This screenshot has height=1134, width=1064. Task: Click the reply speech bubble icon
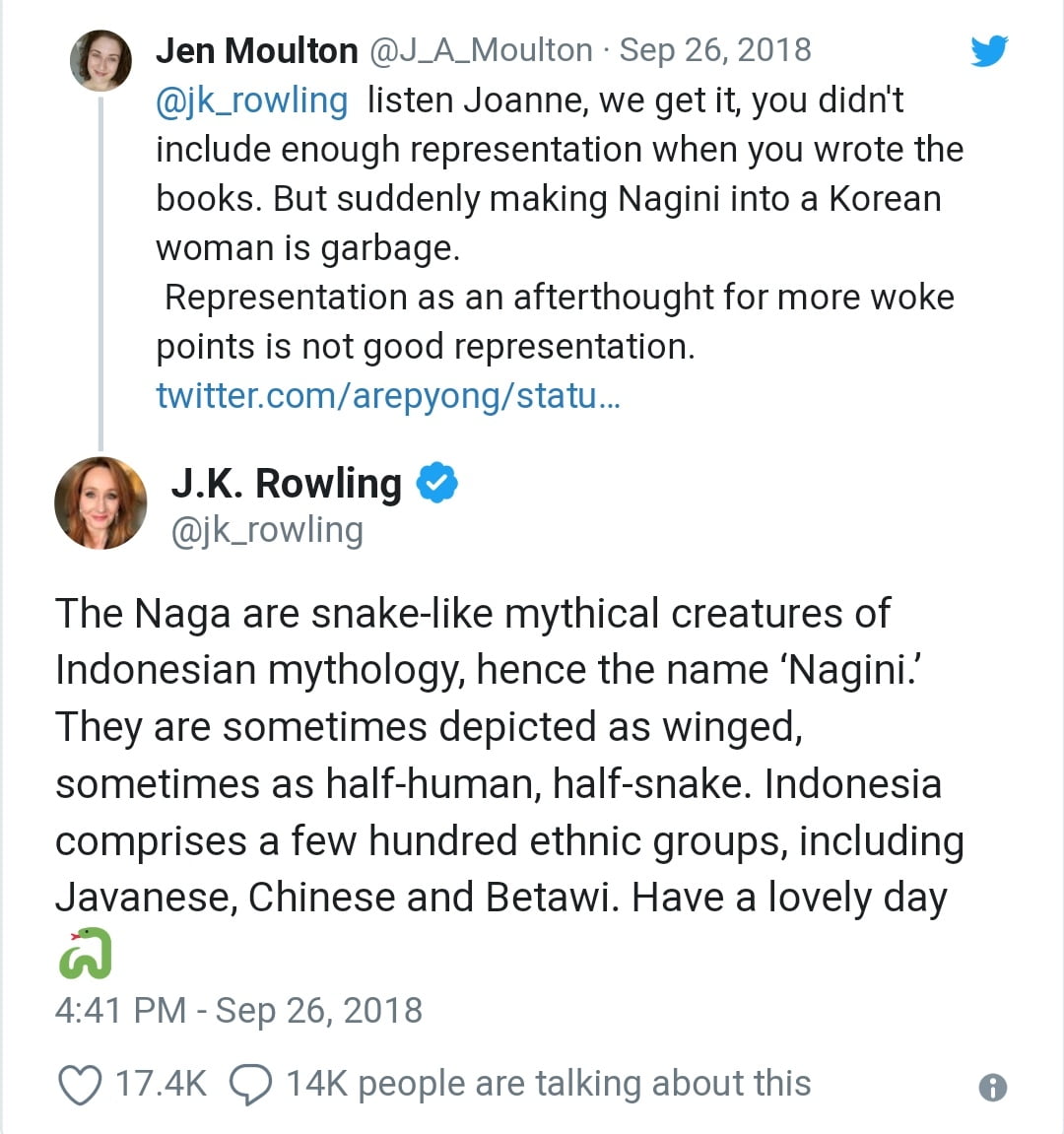[250, 1085]
